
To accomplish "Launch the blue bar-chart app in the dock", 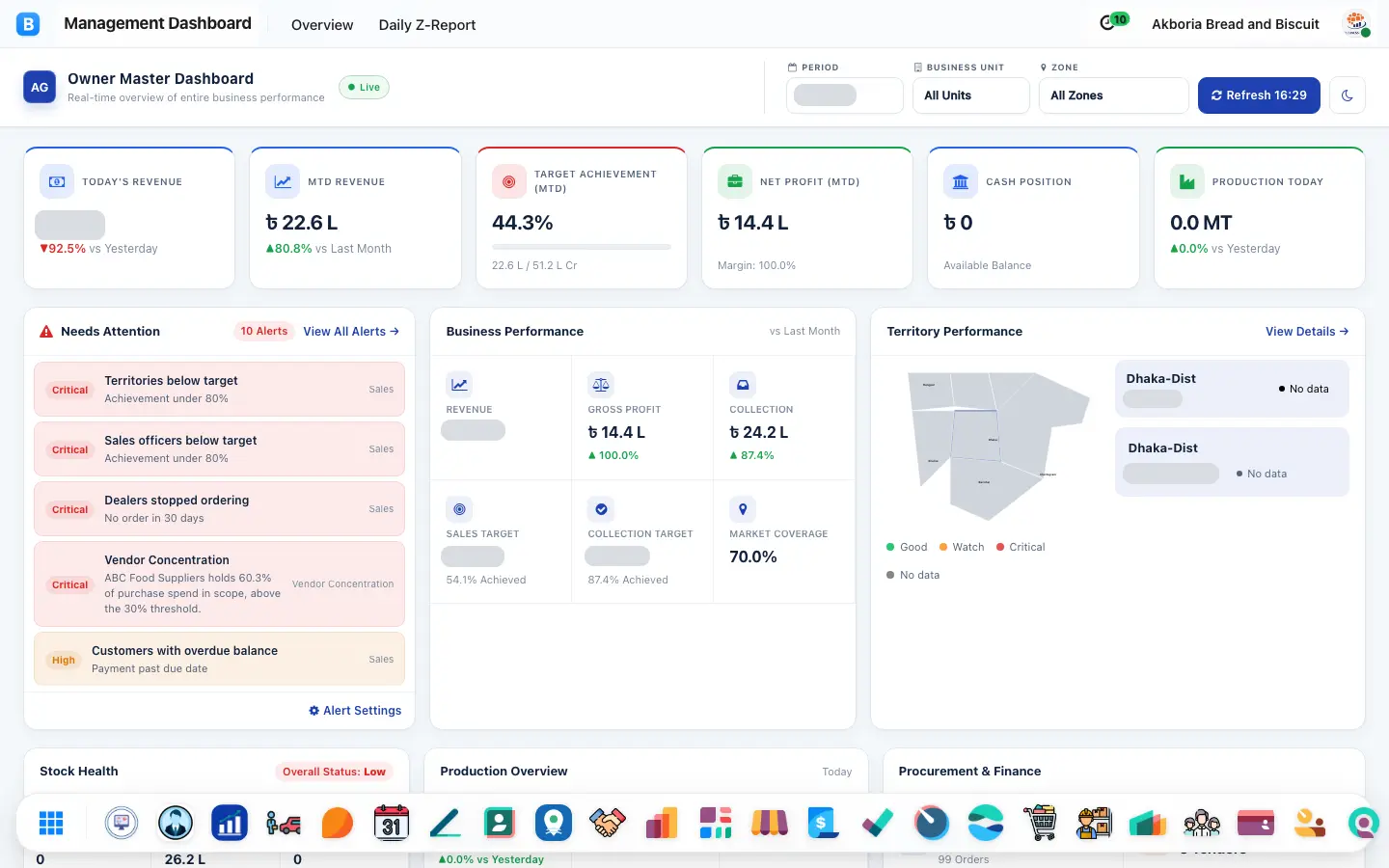I will coord(230,823).
